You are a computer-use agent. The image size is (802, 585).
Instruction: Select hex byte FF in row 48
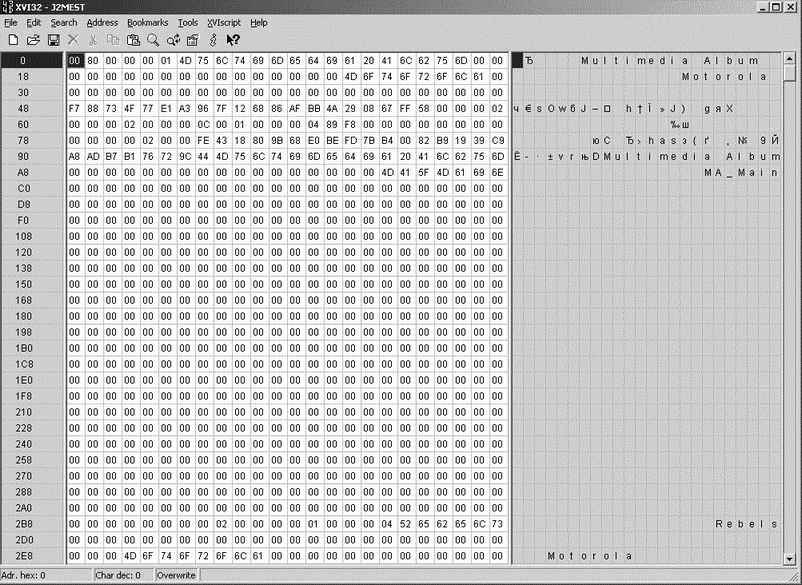coord(405,108)
